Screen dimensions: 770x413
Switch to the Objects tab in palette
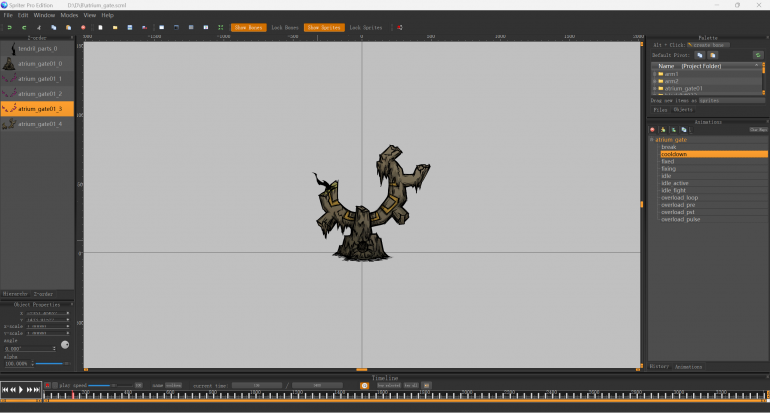(683, 110)
